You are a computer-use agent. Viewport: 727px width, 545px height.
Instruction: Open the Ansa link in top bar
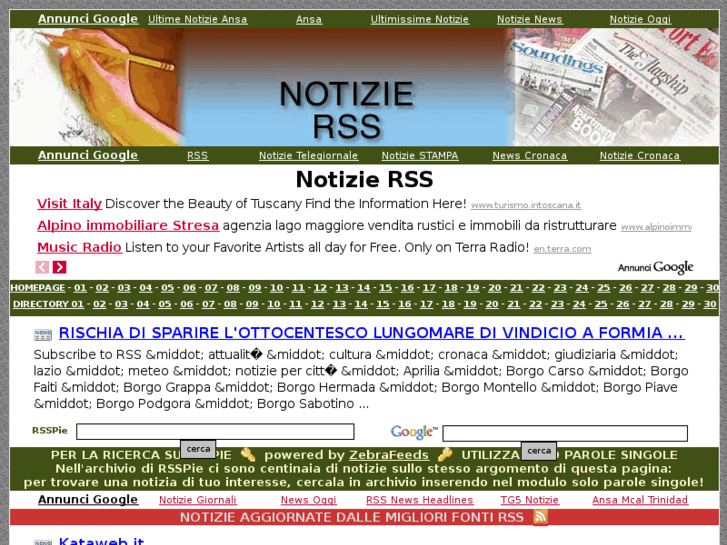coord(309,19)
